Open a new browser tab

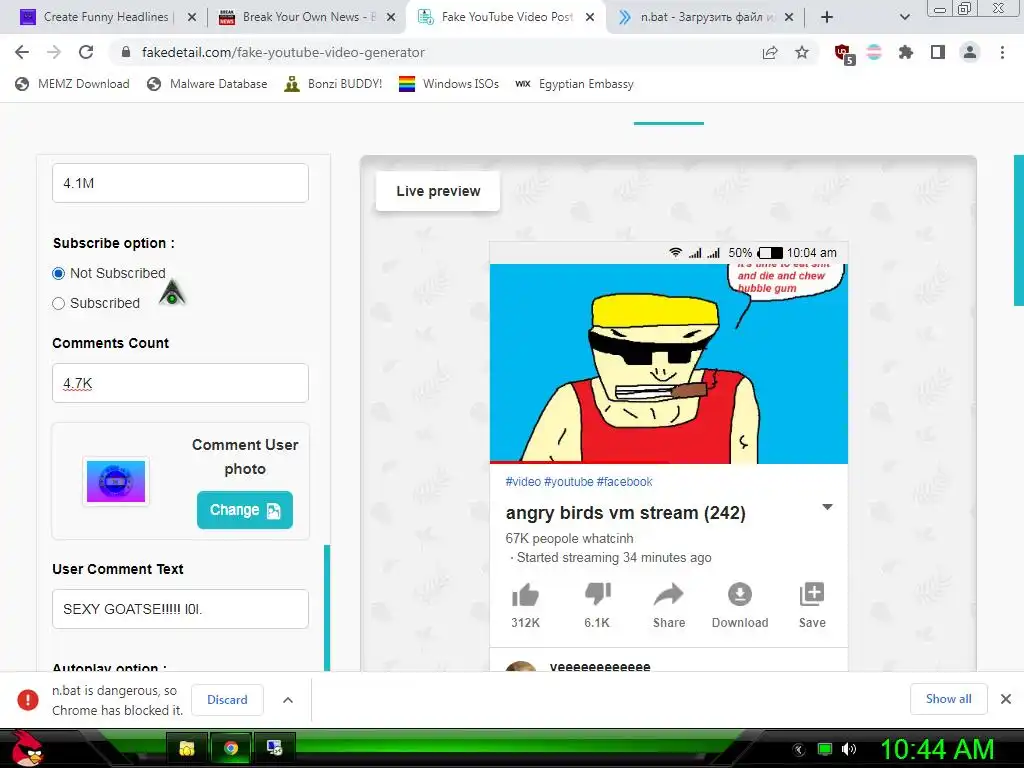click(827, 17)
